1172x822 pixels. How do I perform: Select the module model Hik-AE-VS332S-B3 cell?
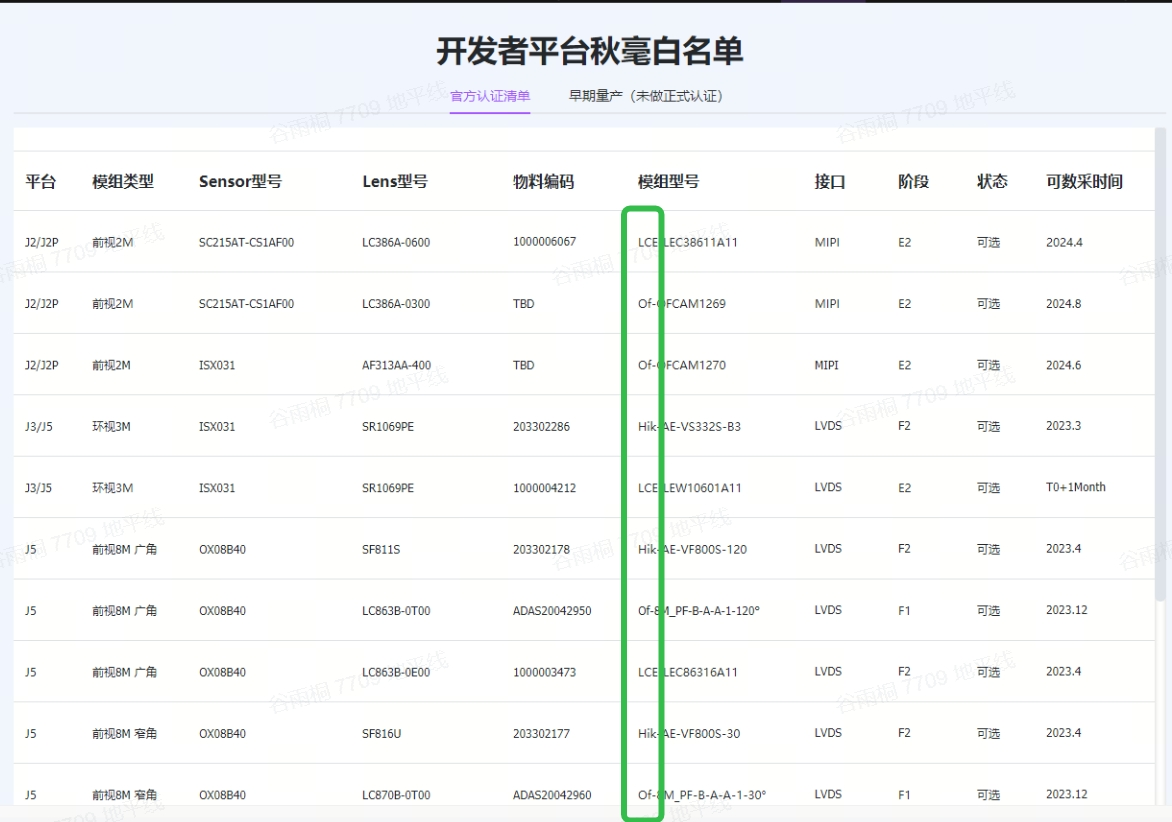(x=689, y=427)
